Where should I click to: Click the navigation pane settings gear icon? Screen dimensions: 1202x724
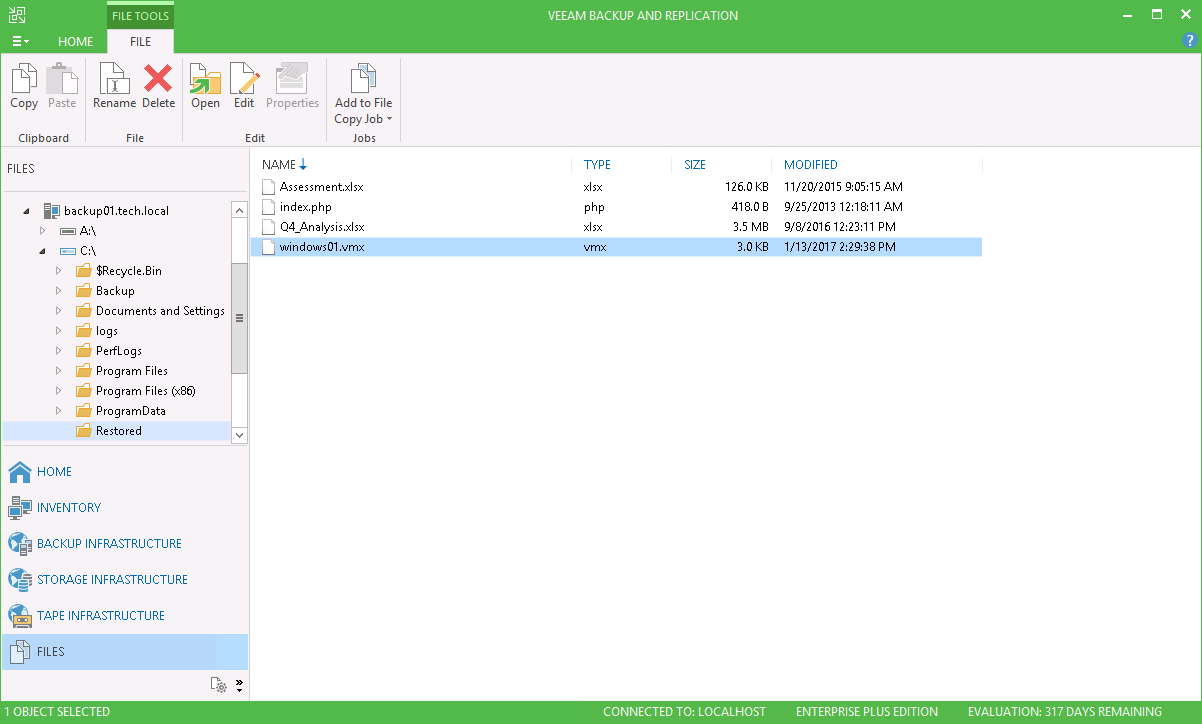click(219, 685)
